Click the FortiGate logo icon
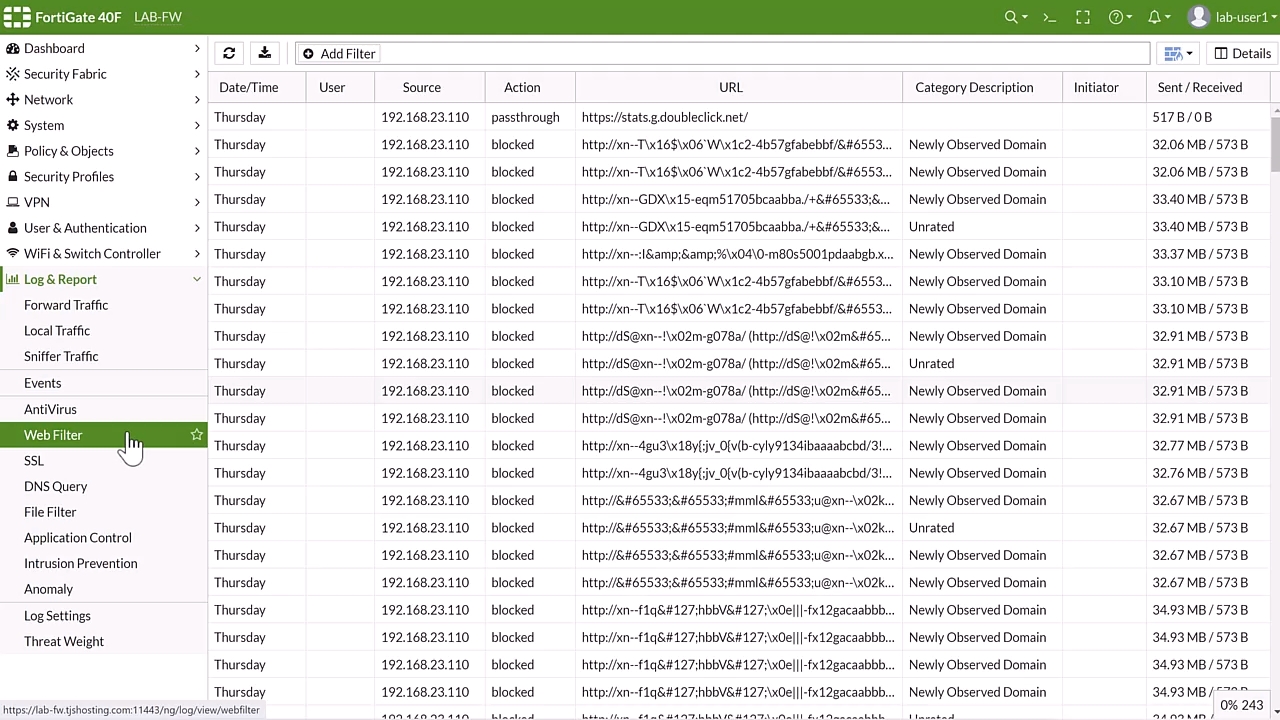1280x720 pixels. [x=17, y=17]
